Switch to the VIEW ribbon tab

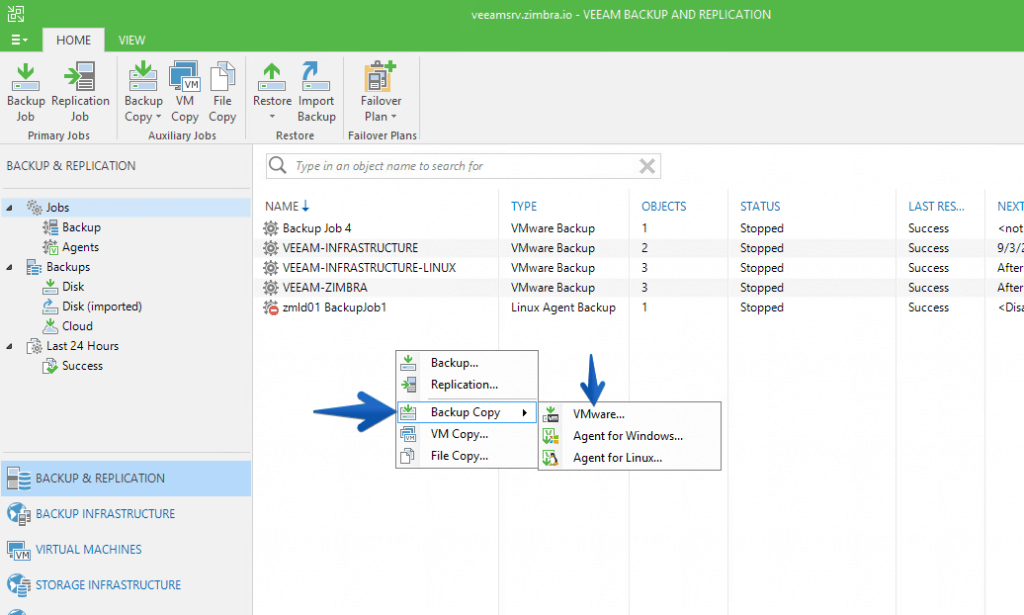coord(131,40)
